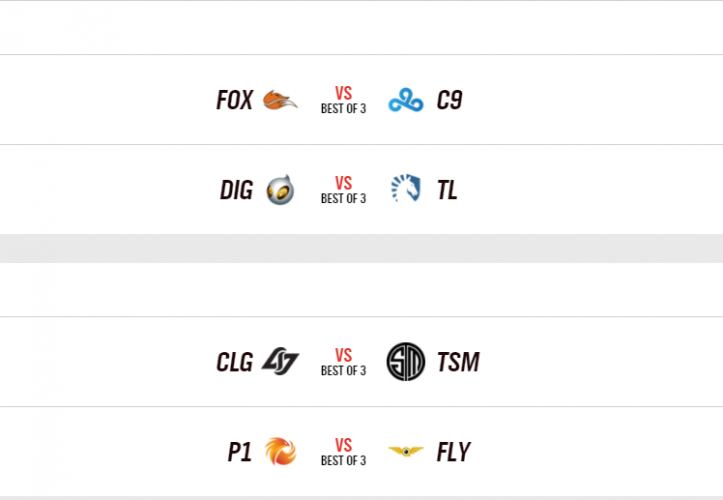The height and width of the screenshot is (500, 723).
Task: Click the TSM circular logo
Action: pos(406,361)
